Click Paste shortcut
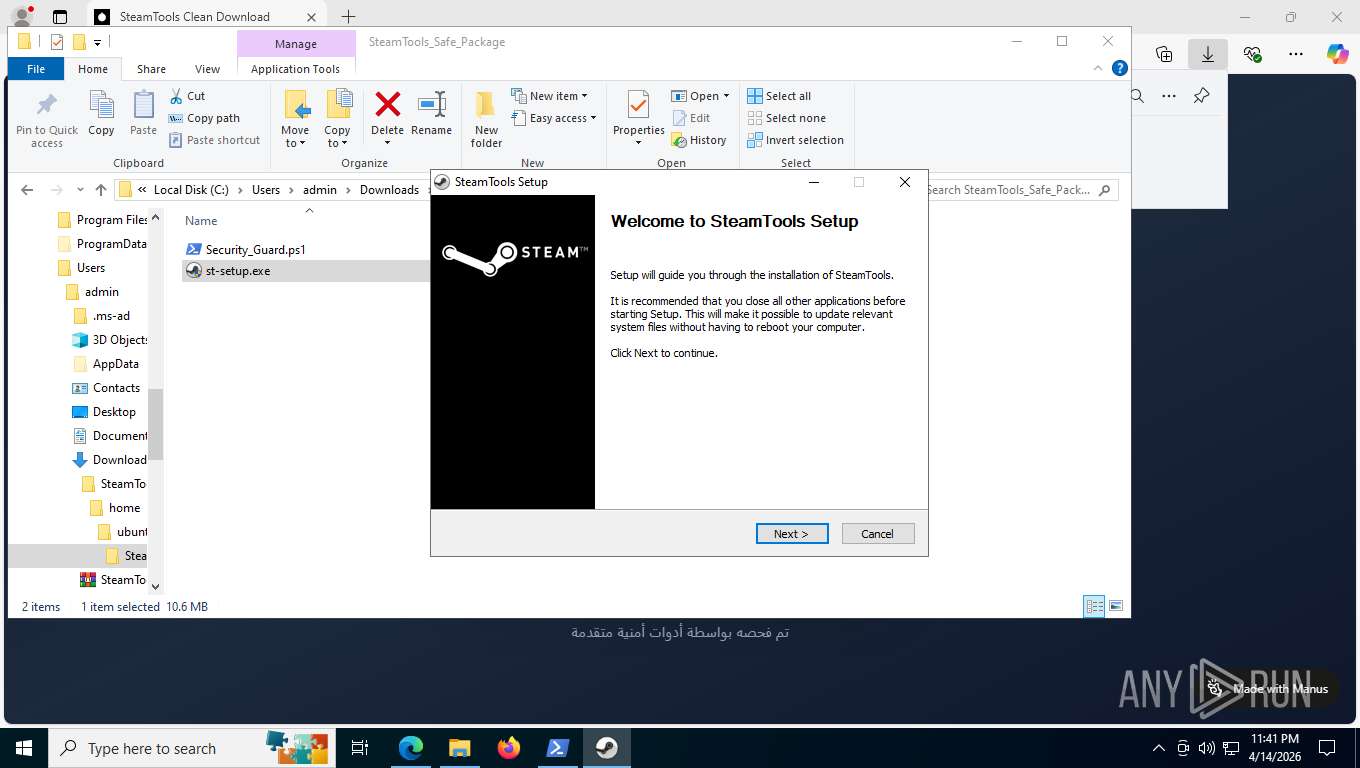This screenshot has height=768, width=1360. click(215, 140)
